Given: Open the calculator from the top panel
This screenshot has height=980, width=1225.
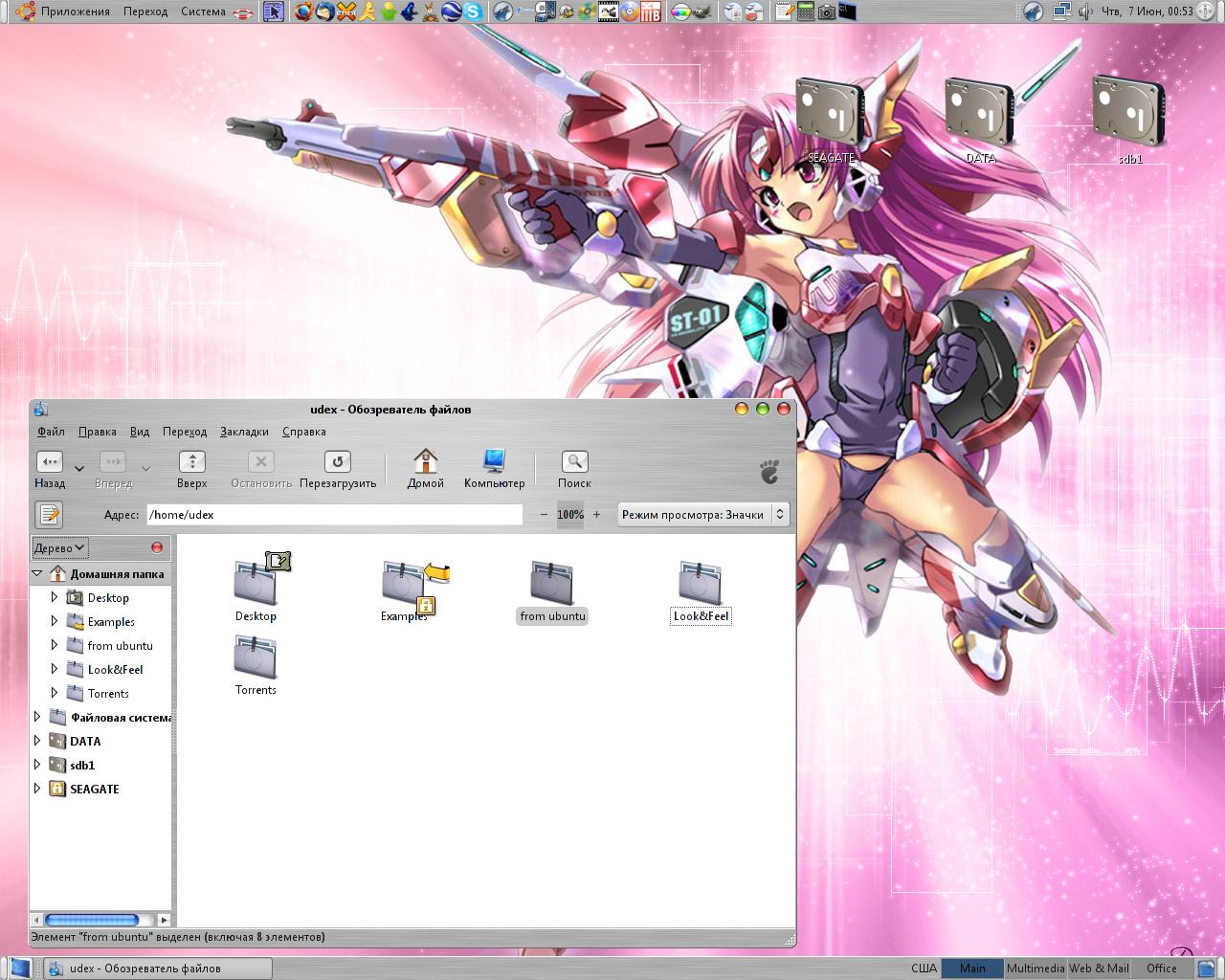Looking at the screenshot, I should pos(805,11).
